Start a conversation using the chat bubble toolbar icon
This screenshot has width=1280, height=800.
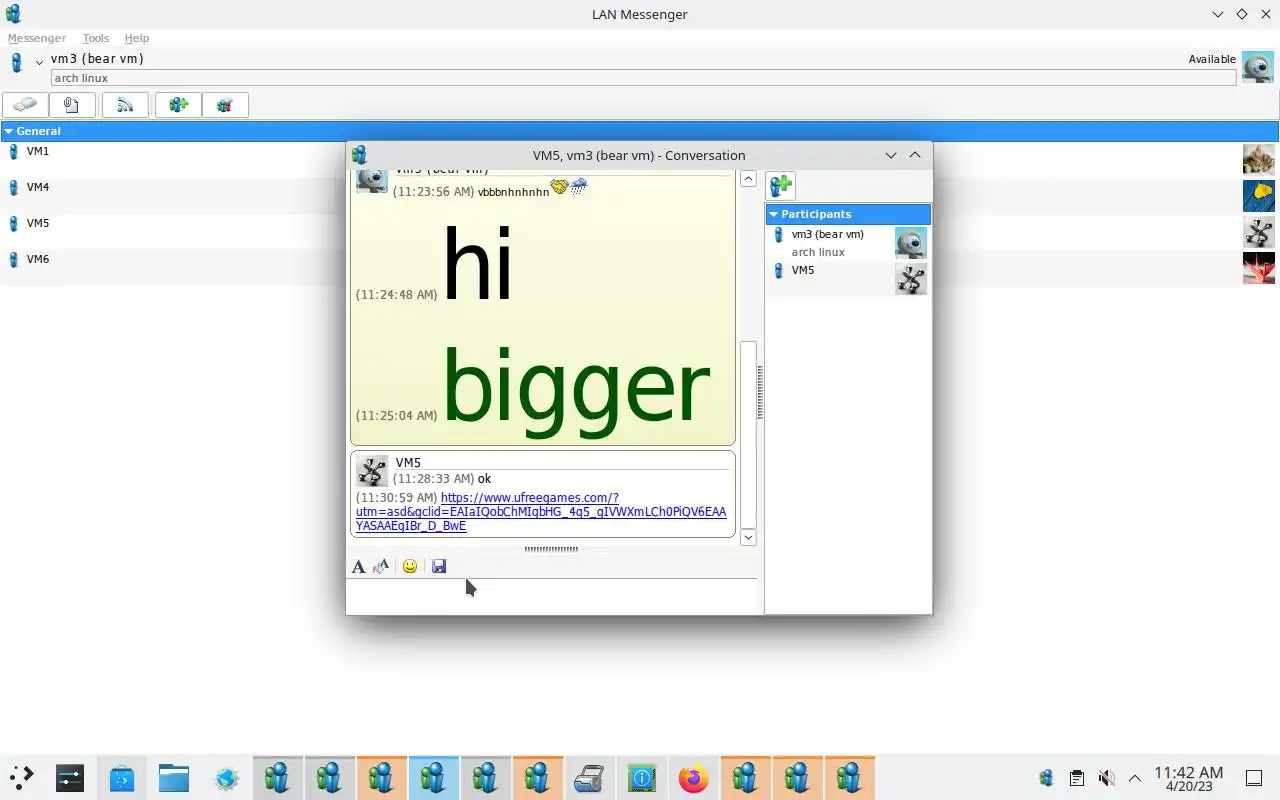click(x=25, y=105)
